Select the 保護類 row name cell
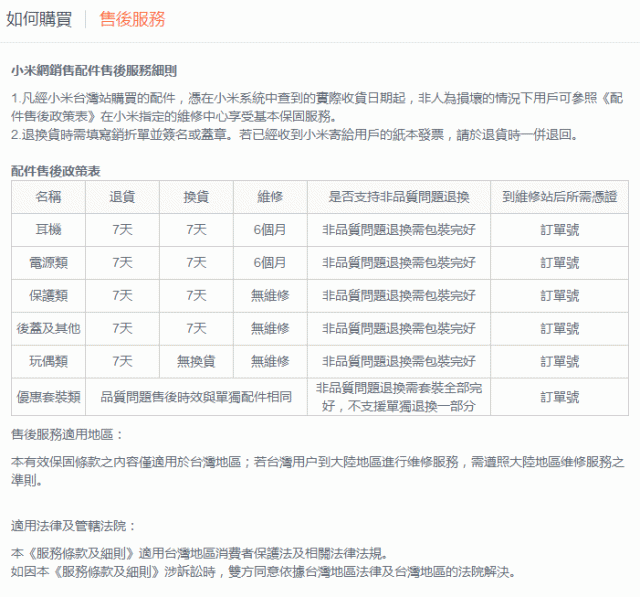The image size is (640, 597). [49, 296]
